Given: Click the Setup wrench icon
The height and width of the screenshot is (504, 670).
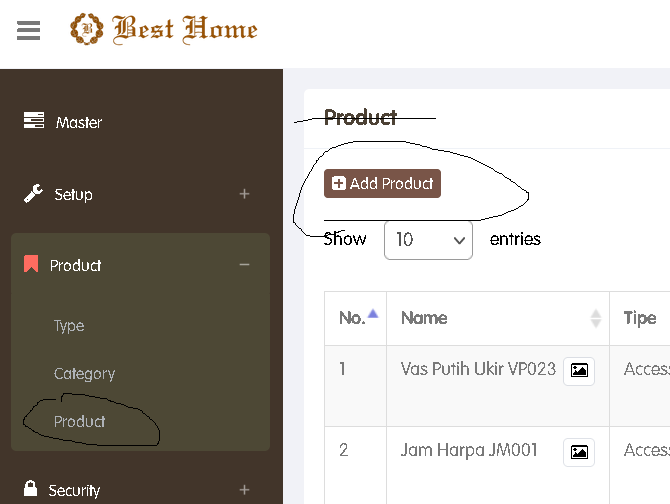Looking at the screenshot, I should click(33, 193).
